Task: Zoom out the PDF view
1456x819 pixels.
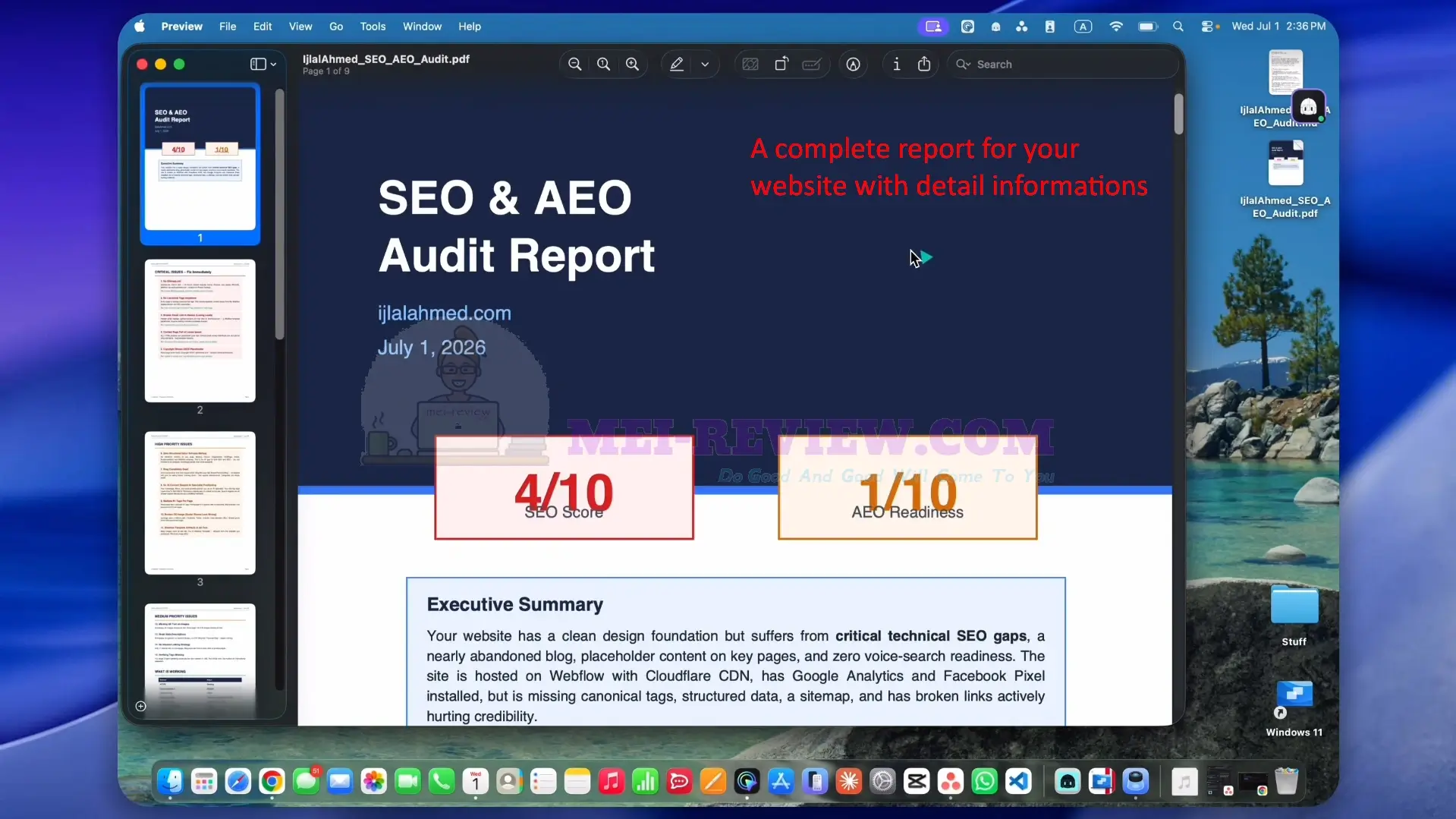Action: 575,65
